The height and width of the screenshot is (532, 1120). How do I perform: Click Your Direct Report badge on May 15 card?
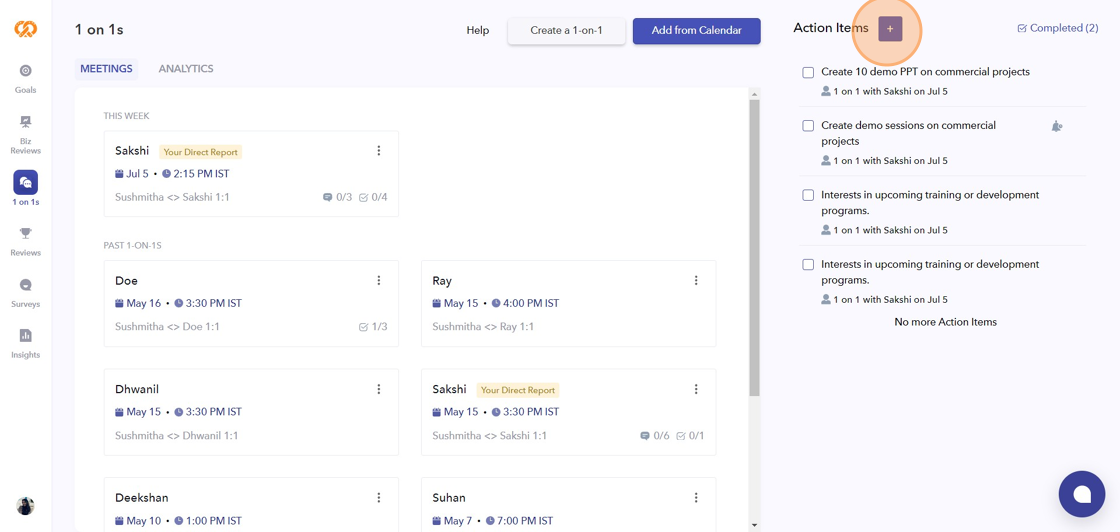tap(518, 391)
